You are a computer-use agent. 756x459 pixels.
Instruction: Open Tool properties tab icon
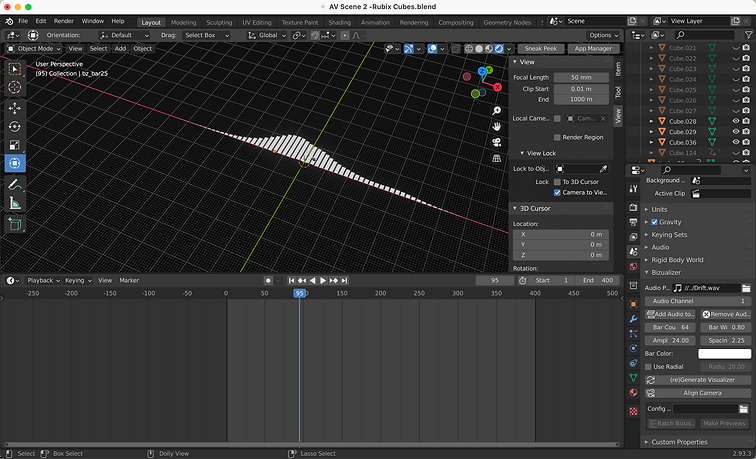click(634, 189)
